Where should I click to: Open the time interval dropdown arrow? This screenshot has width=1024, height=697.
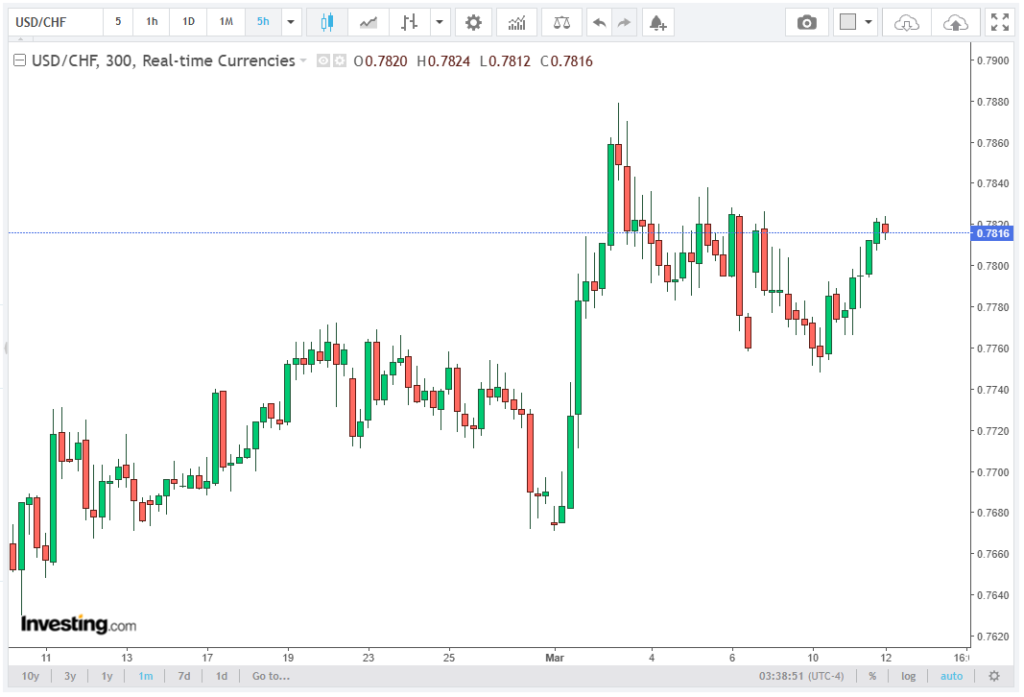(291, 22)
